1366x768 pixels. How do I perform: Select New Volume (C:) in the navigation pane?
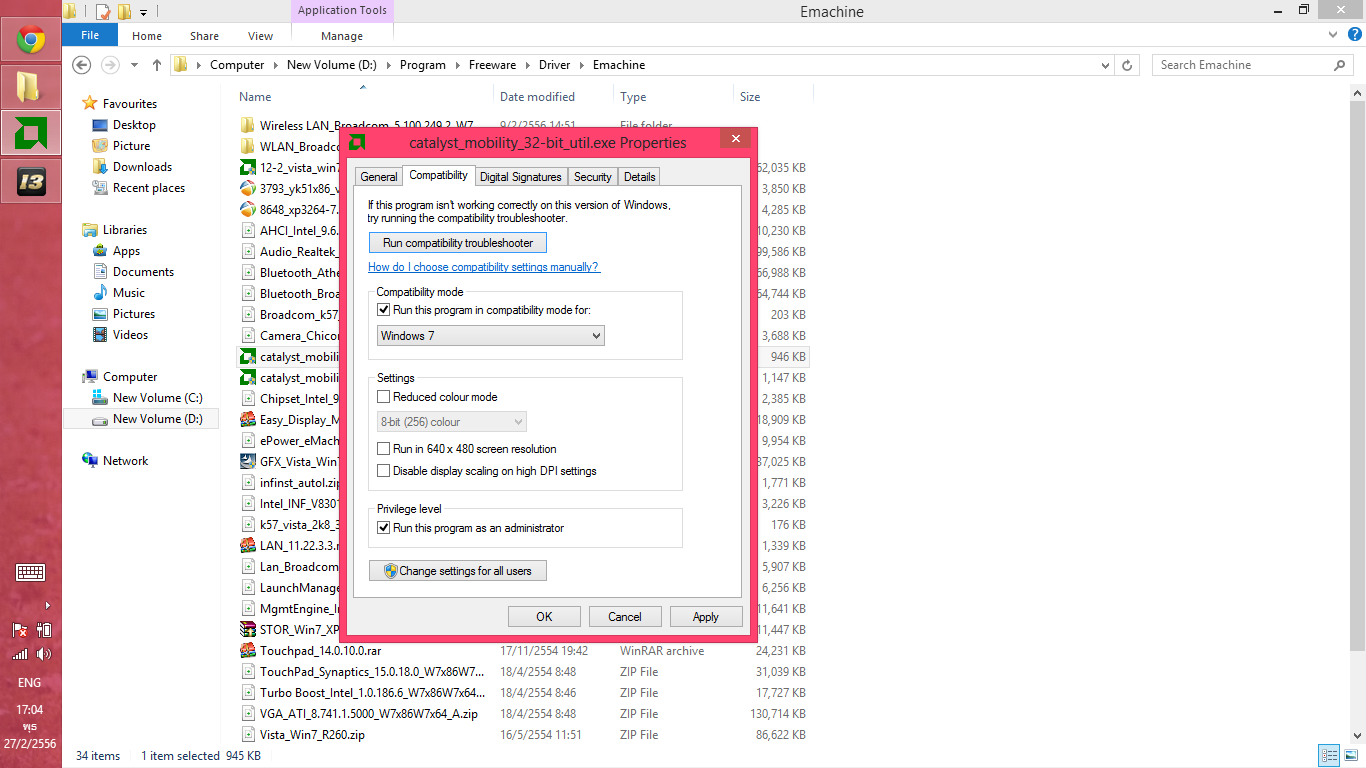pos(157,398)
